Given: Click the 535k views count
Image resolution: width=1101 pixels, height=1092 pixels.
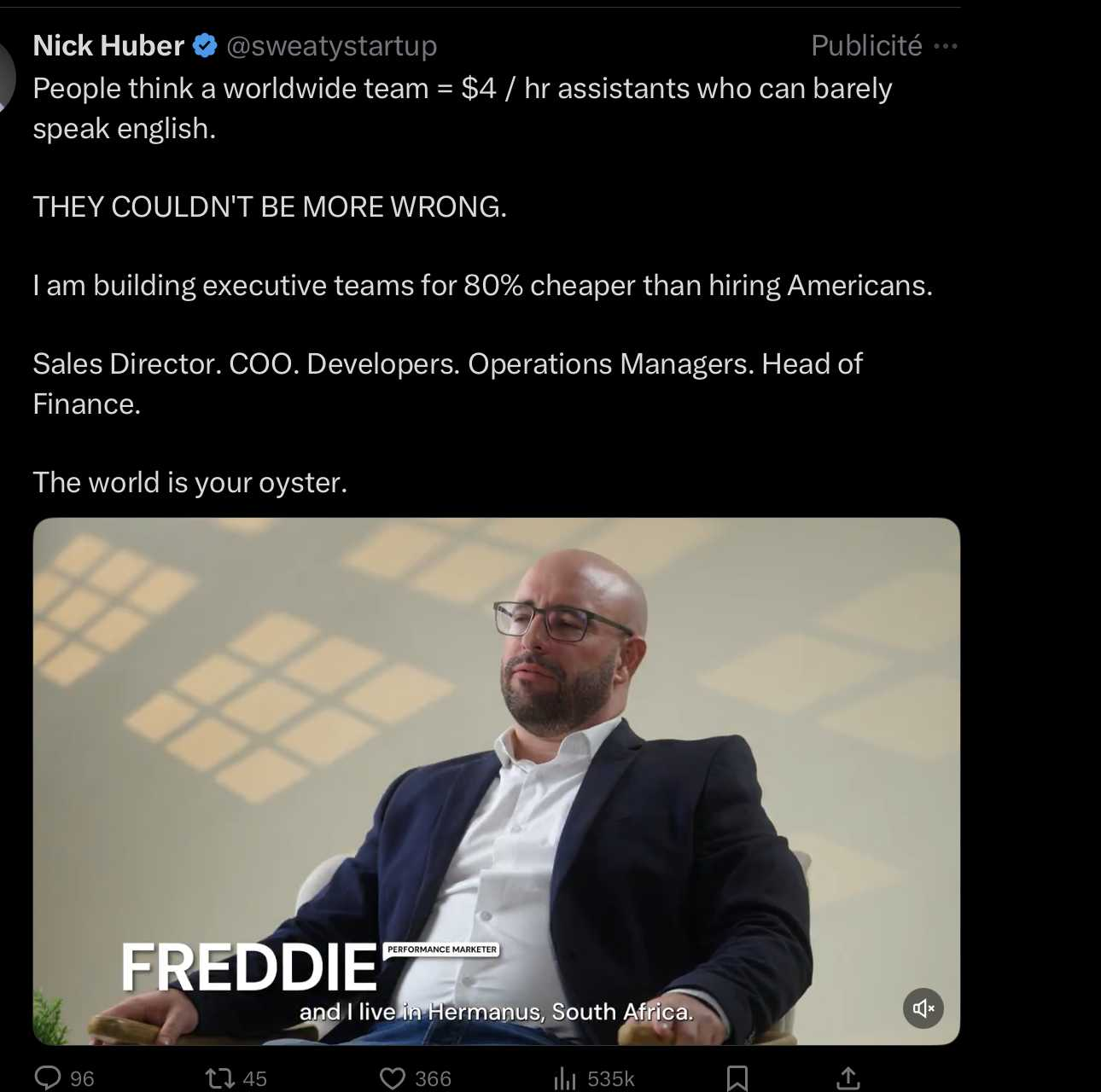Looking at the screenshot, I should coord(611,1079).
